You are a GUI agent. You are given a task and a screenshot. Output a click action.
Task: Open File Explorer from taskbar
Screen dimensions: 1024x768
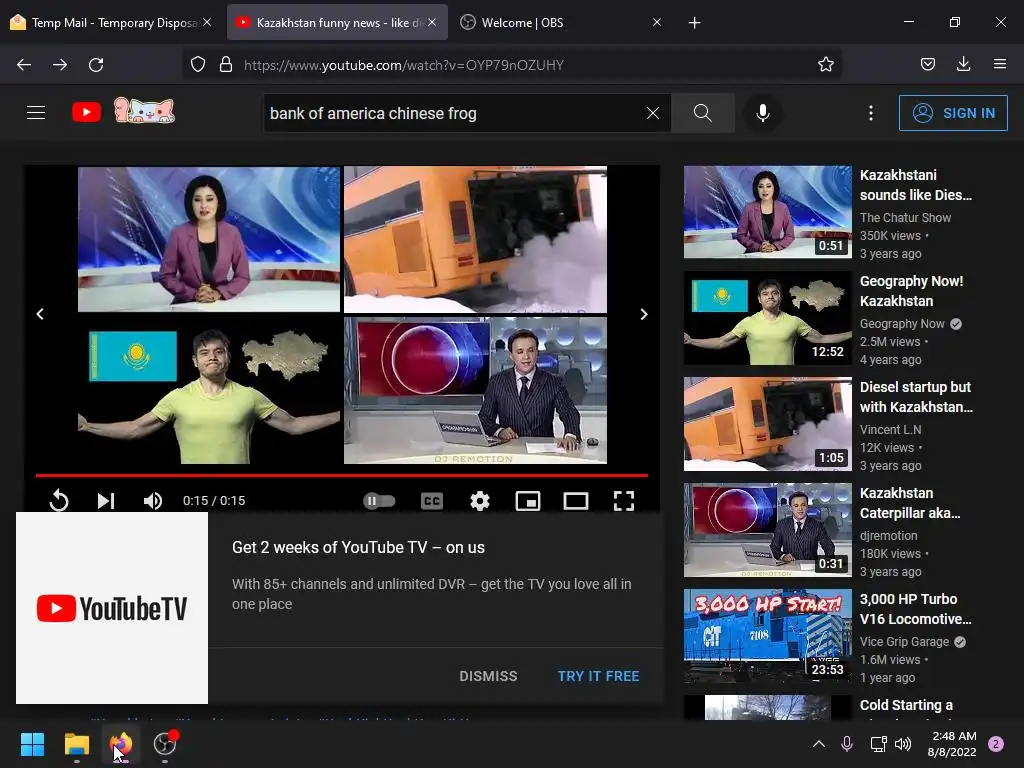[x=76, y=744]
